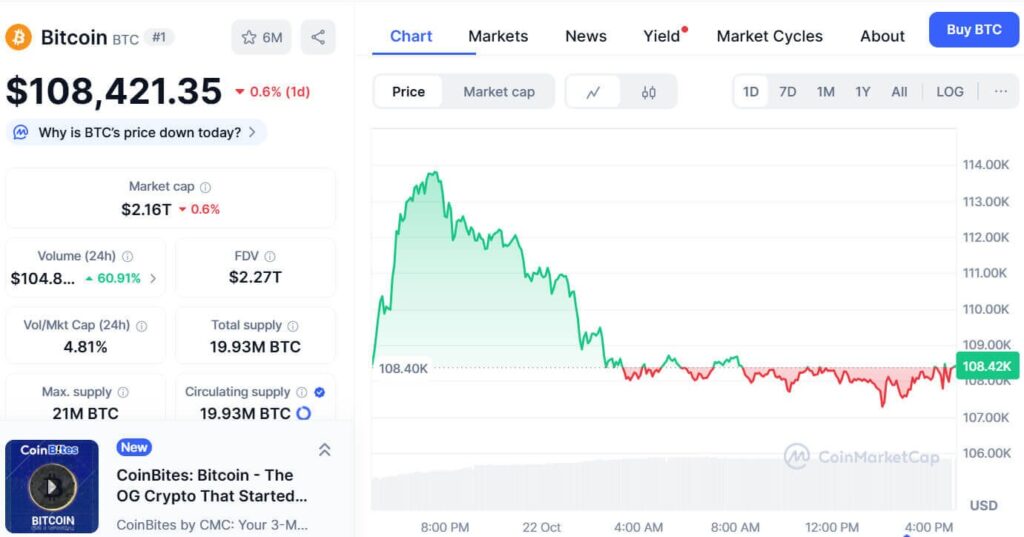This screenshot has height=537, width=1024.
Task: Select the Price chart toggle
Action: coord(408,92)
